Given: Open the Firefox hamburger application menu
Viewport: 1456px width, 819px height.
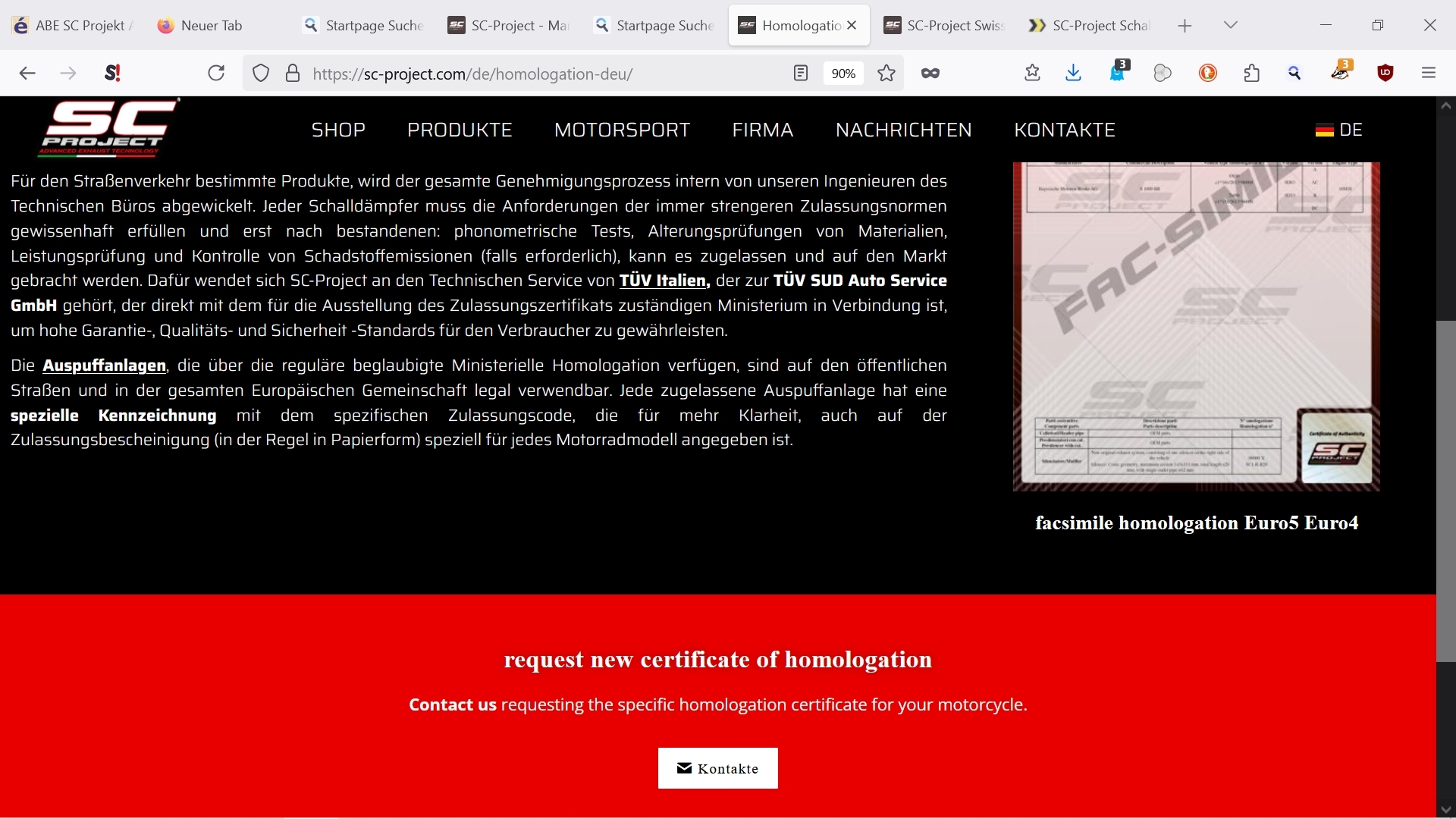Looking at the screenshot, I should coord(1429,74).
